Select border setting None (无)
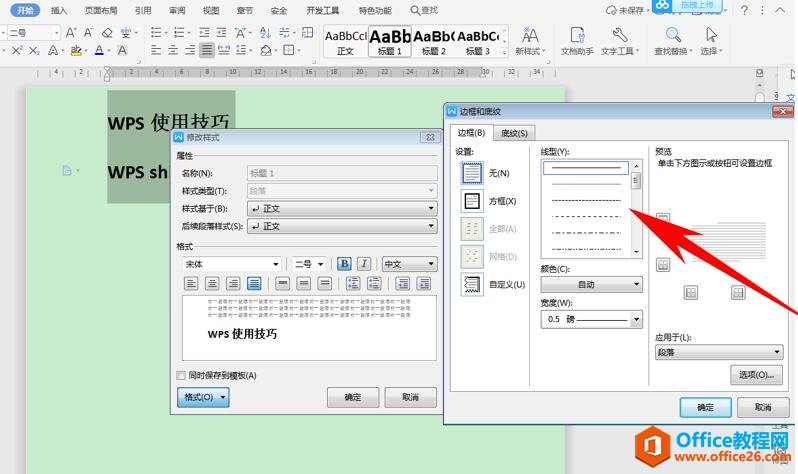This screenshot has height=474, width=798. [x=472, y=173]
